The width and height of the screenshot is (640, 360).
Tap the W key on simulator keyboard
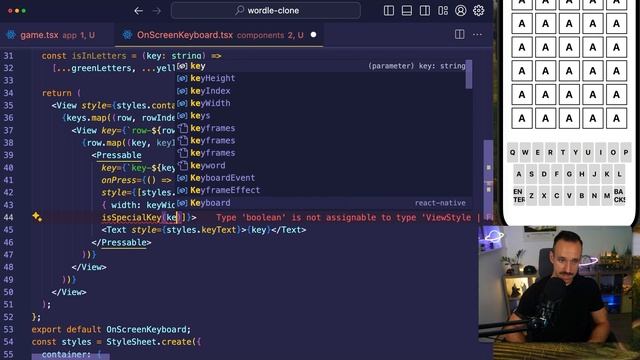(525, 153)
